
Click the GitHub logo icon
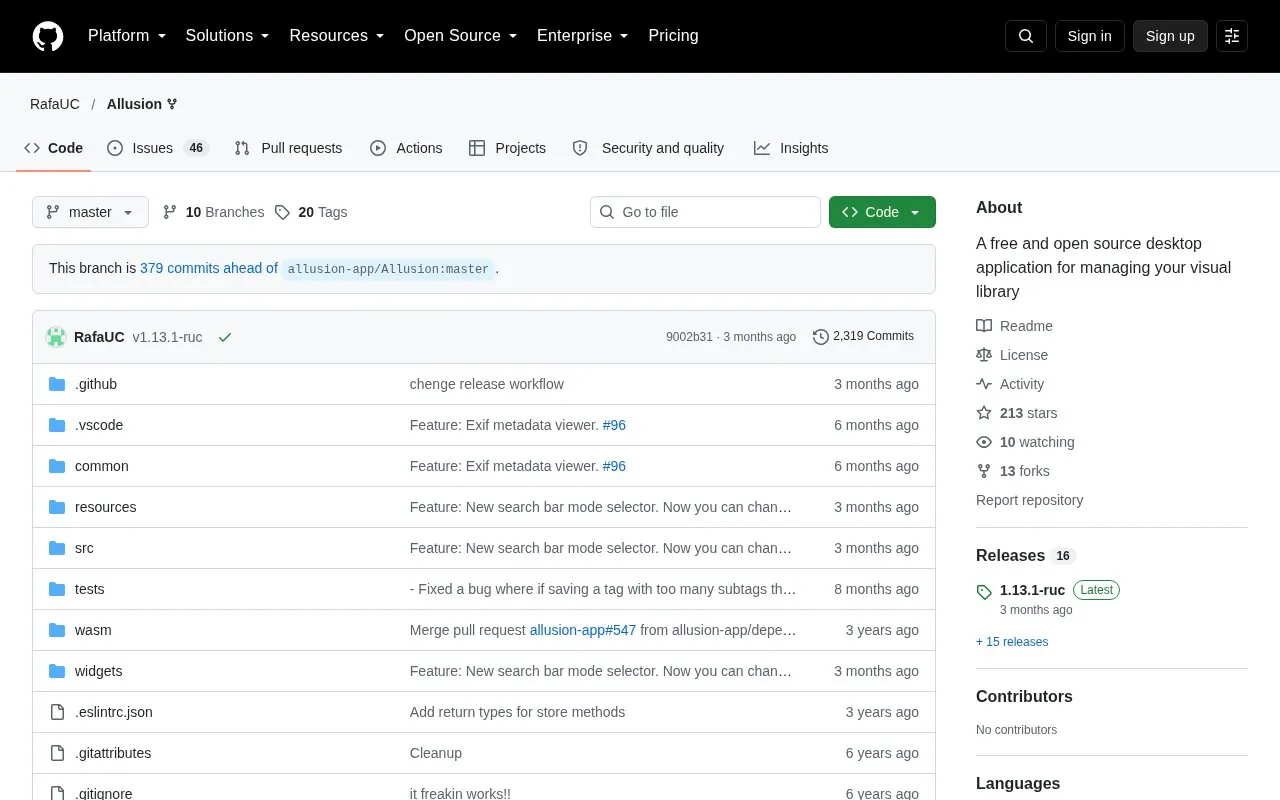tap(48, 36)
